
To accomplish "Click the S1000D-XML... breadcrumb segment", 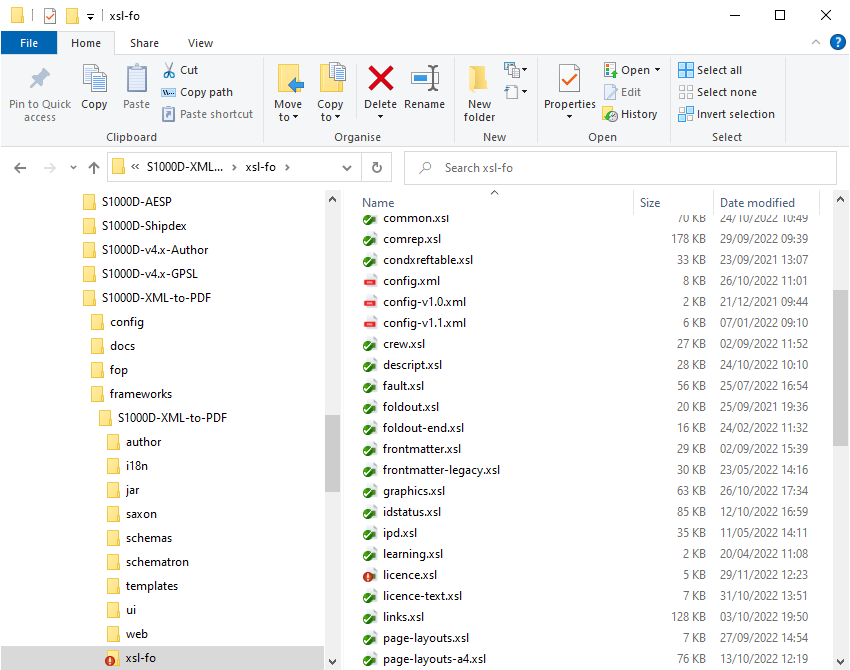I will (185, 167).
